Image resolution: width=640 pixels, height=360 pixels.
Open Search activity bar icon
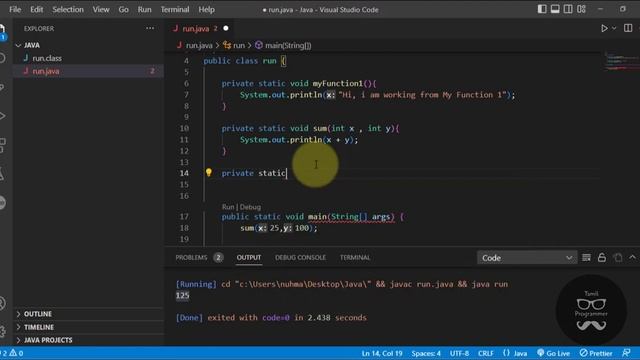[2, 58]
